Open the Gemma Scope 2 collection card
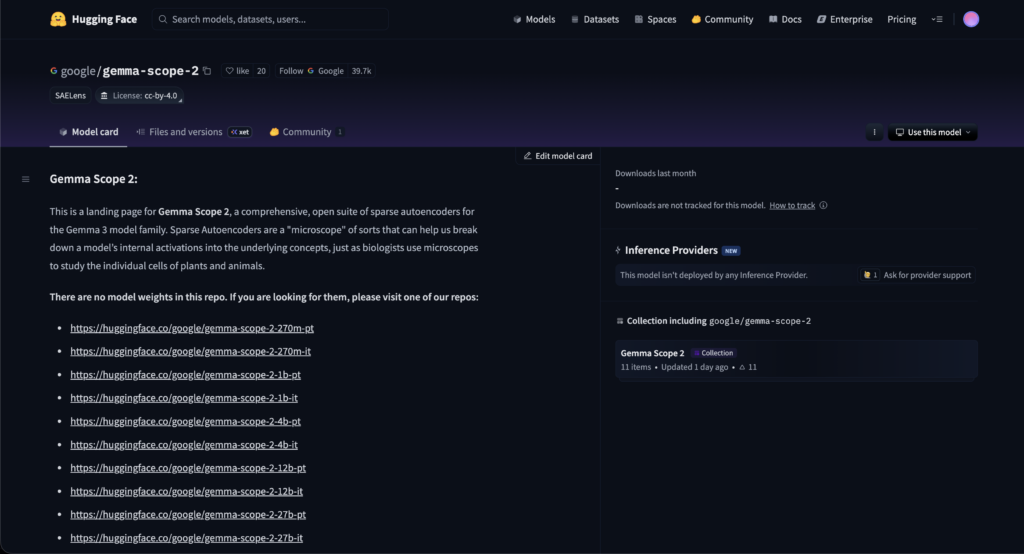 pos(796,360)
